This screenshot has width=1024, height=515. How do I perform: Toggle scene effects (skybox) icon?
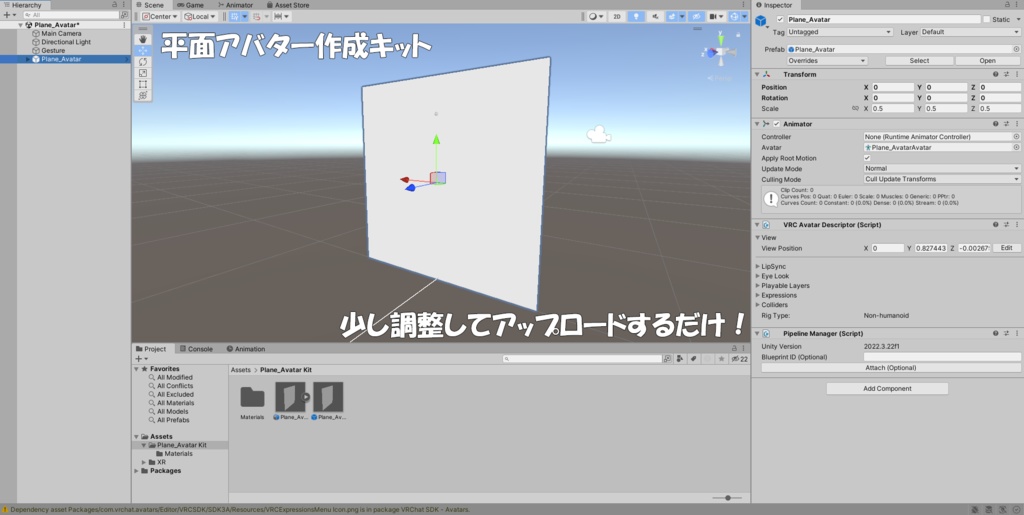pyautogui.click(x=672, y=16)
